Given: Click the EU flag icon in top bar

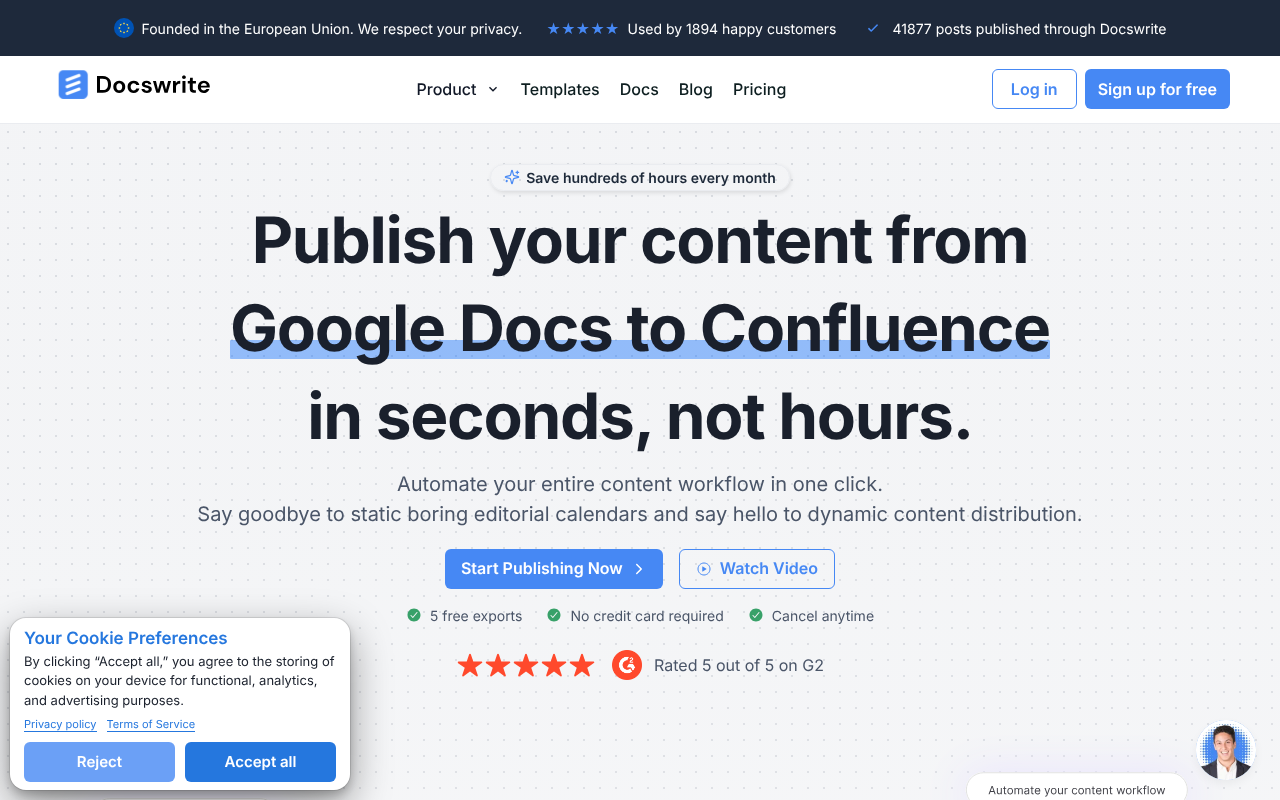Looking at the screenshot, I should tap(123, 28).
